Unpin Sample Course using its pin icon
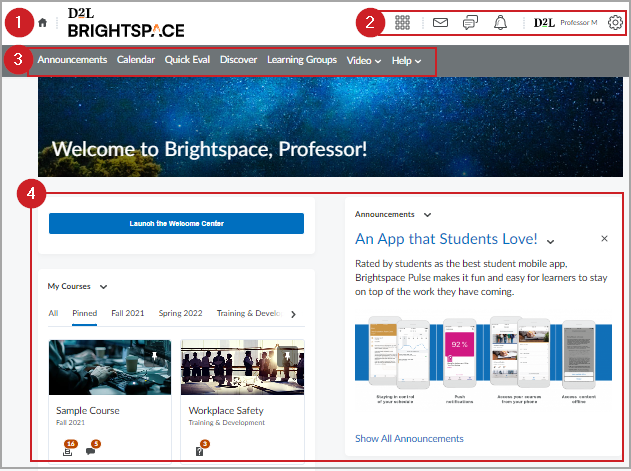631x471 pixels. [154, 355]
